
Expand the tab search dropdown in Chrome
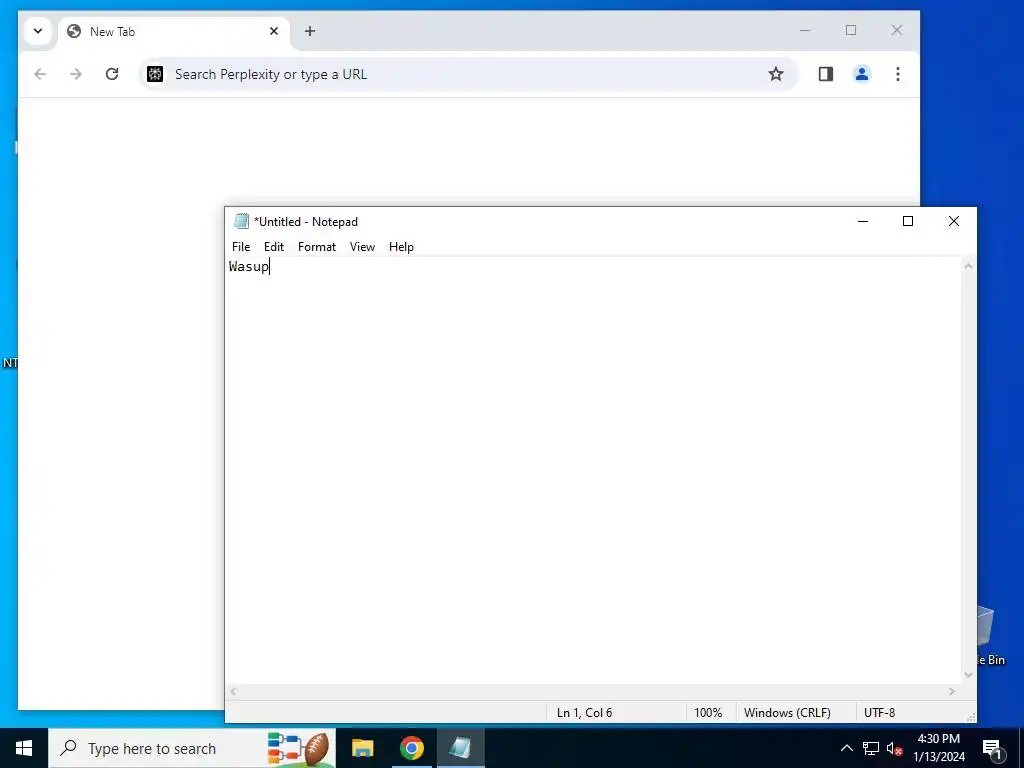(x=38, y=31)
